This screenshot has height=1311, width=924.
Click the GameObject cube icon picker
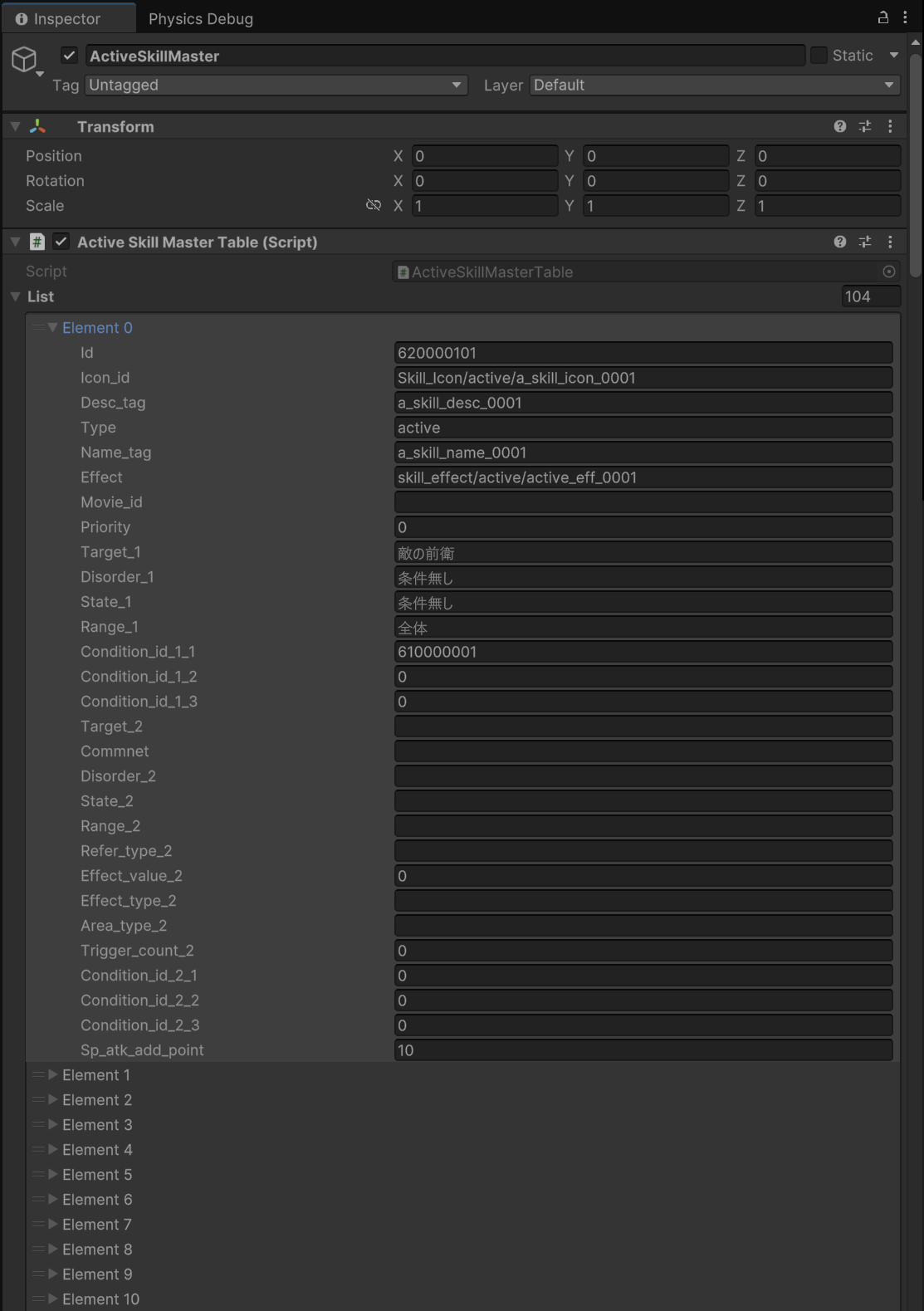point(25,59)
